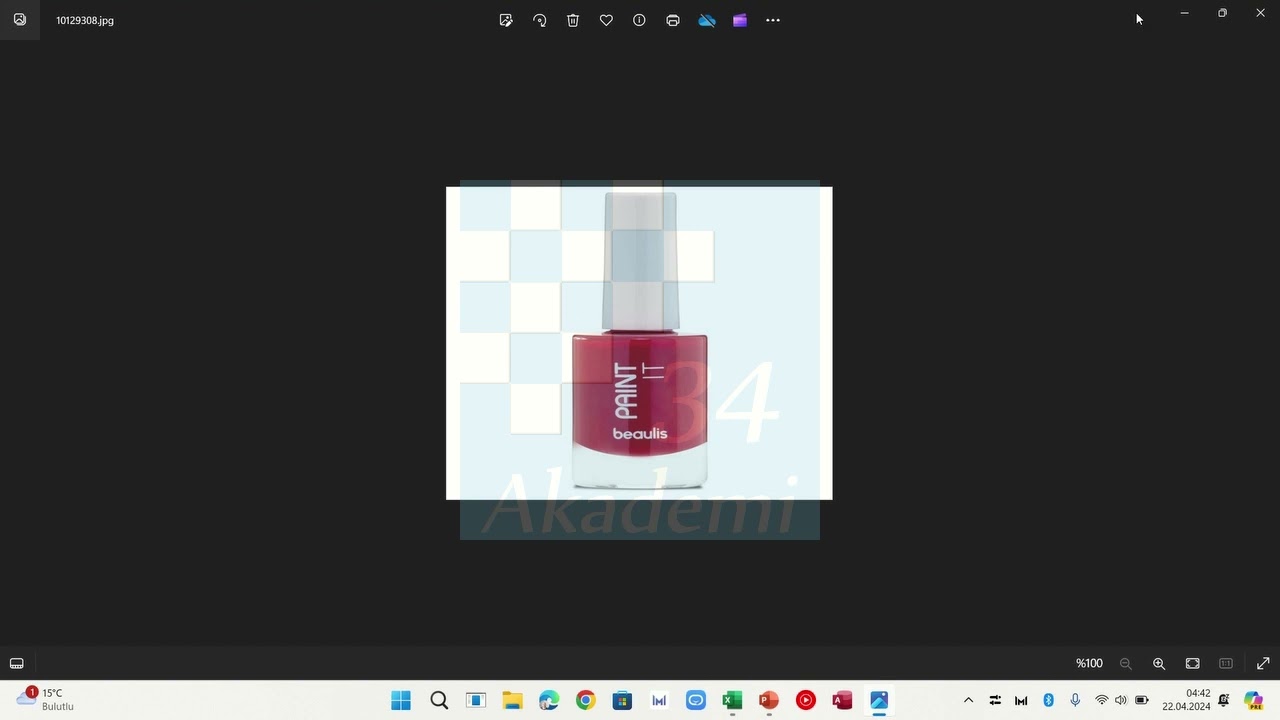Open notifications bell icon in tray
The width and height of the screenshot is (1280, 720).
click(x=1224, y=700)
